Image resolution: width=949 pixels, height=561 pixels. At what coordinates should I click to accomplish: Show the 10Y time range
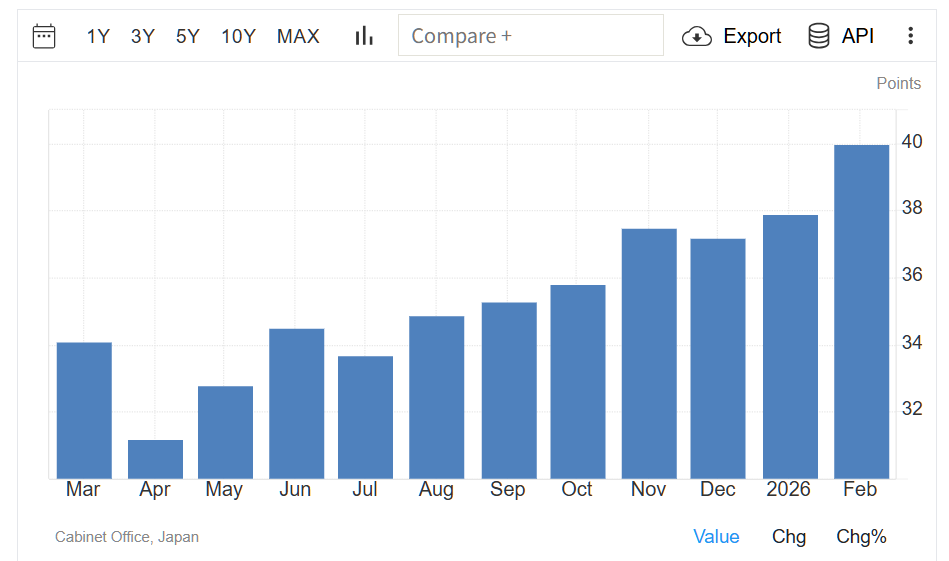pos(238,36)
